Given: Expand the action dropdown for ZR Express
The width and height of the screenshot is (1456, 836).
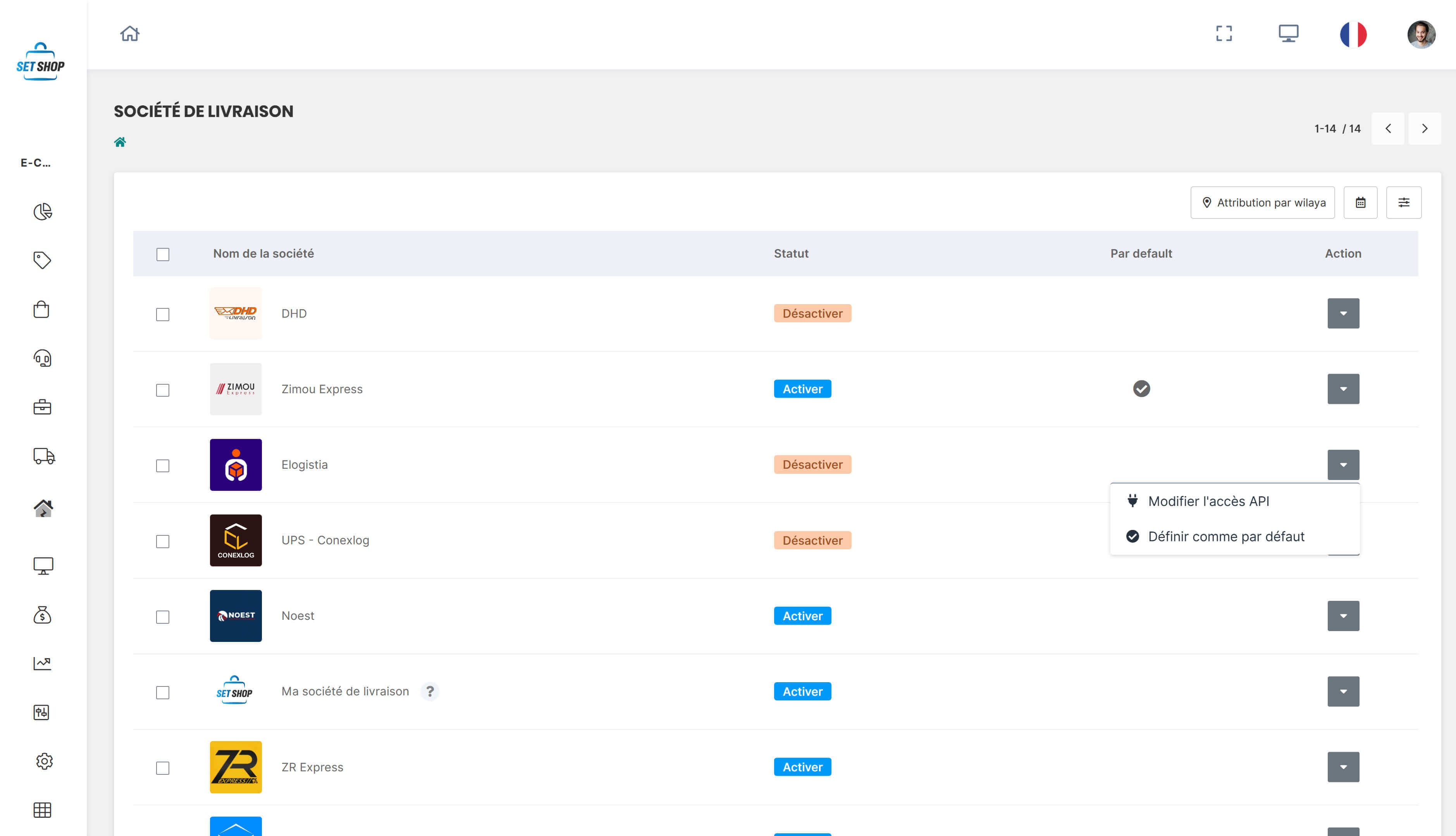Looking at the screenshot, I should pyautogui.click(x=1344, y=767).
